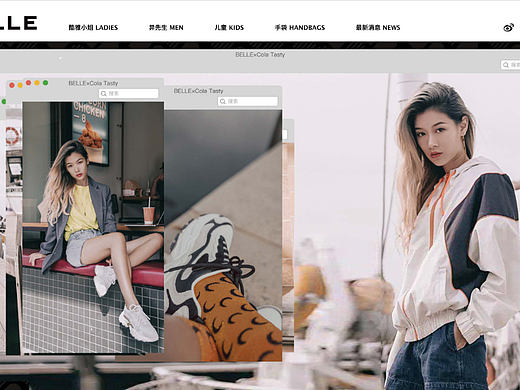This screenshot has width=520, height=390.
Task: Open HANDBAGS category
Action: (300, 28)
